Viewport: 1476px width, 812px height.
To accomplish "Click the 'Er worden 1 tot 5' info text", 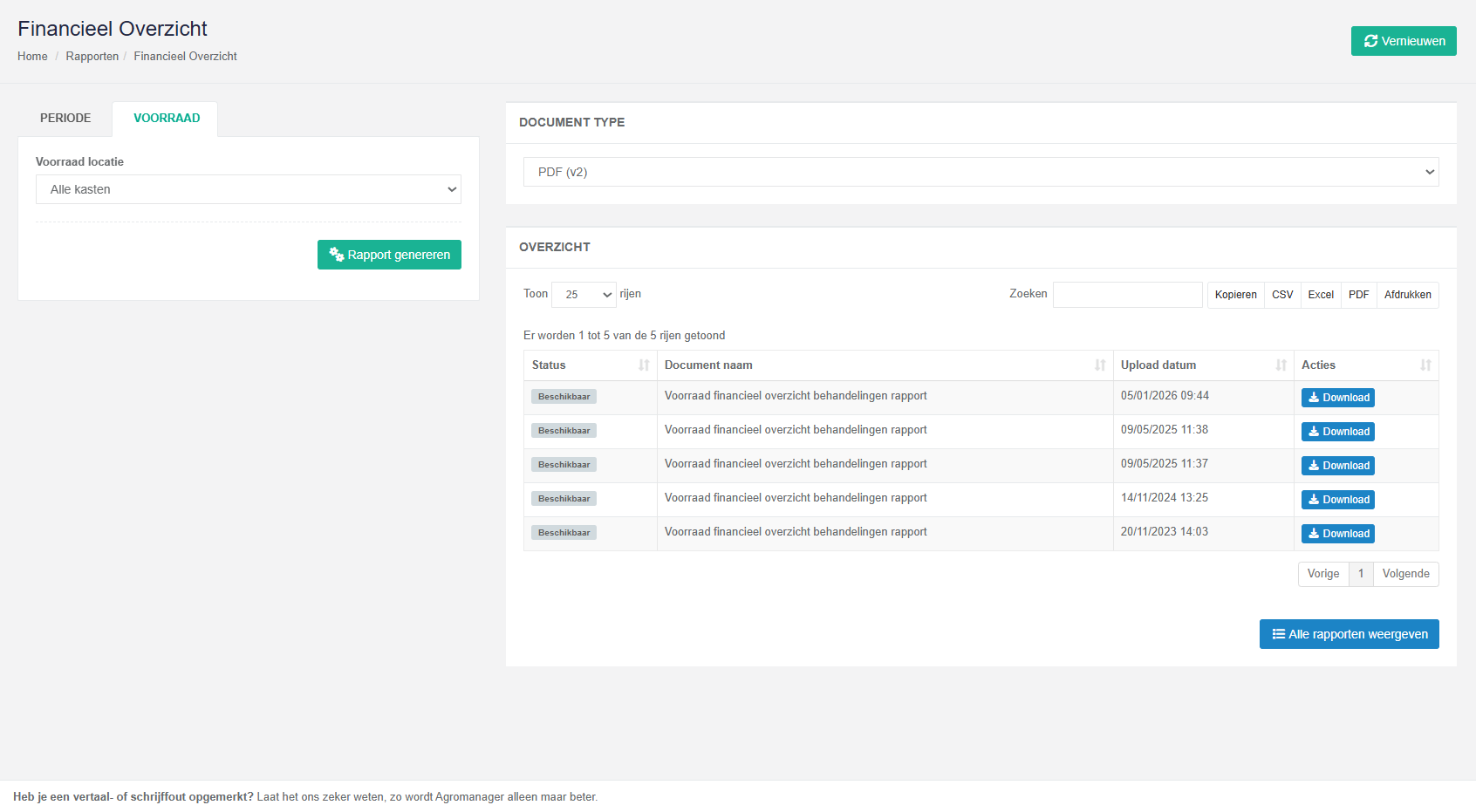I will [x=625, y=336].
